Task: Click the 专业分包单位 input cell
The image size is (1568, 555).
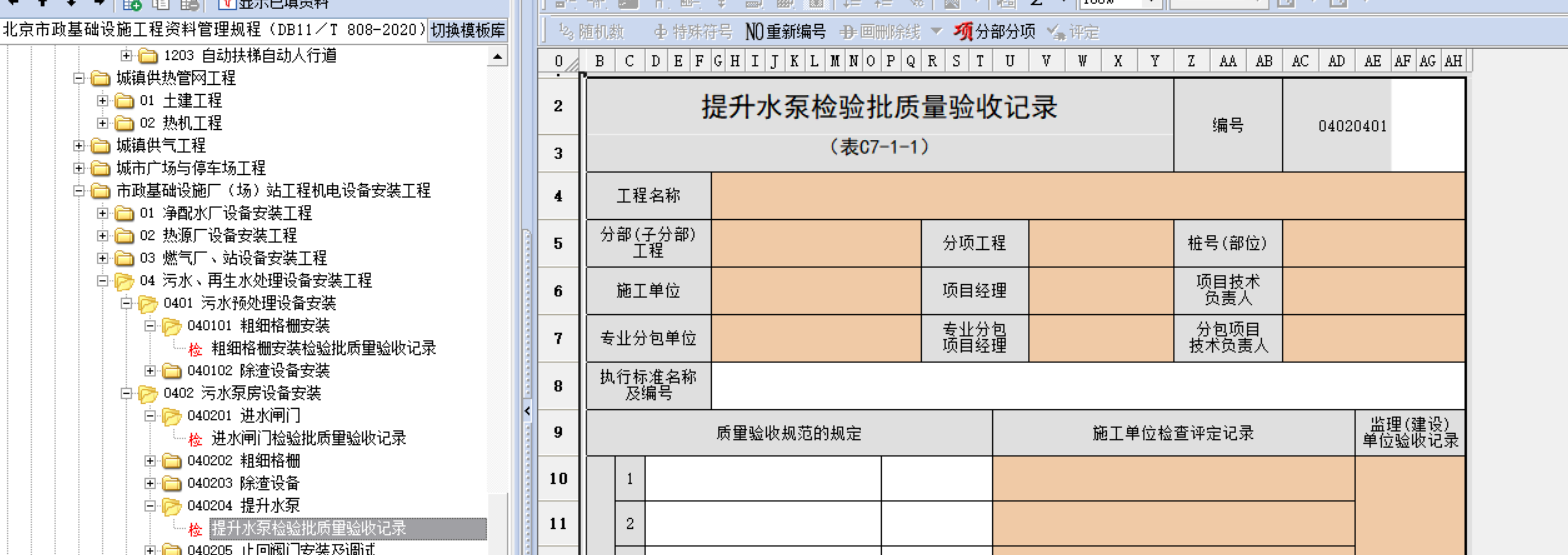Action: (816, 338)
